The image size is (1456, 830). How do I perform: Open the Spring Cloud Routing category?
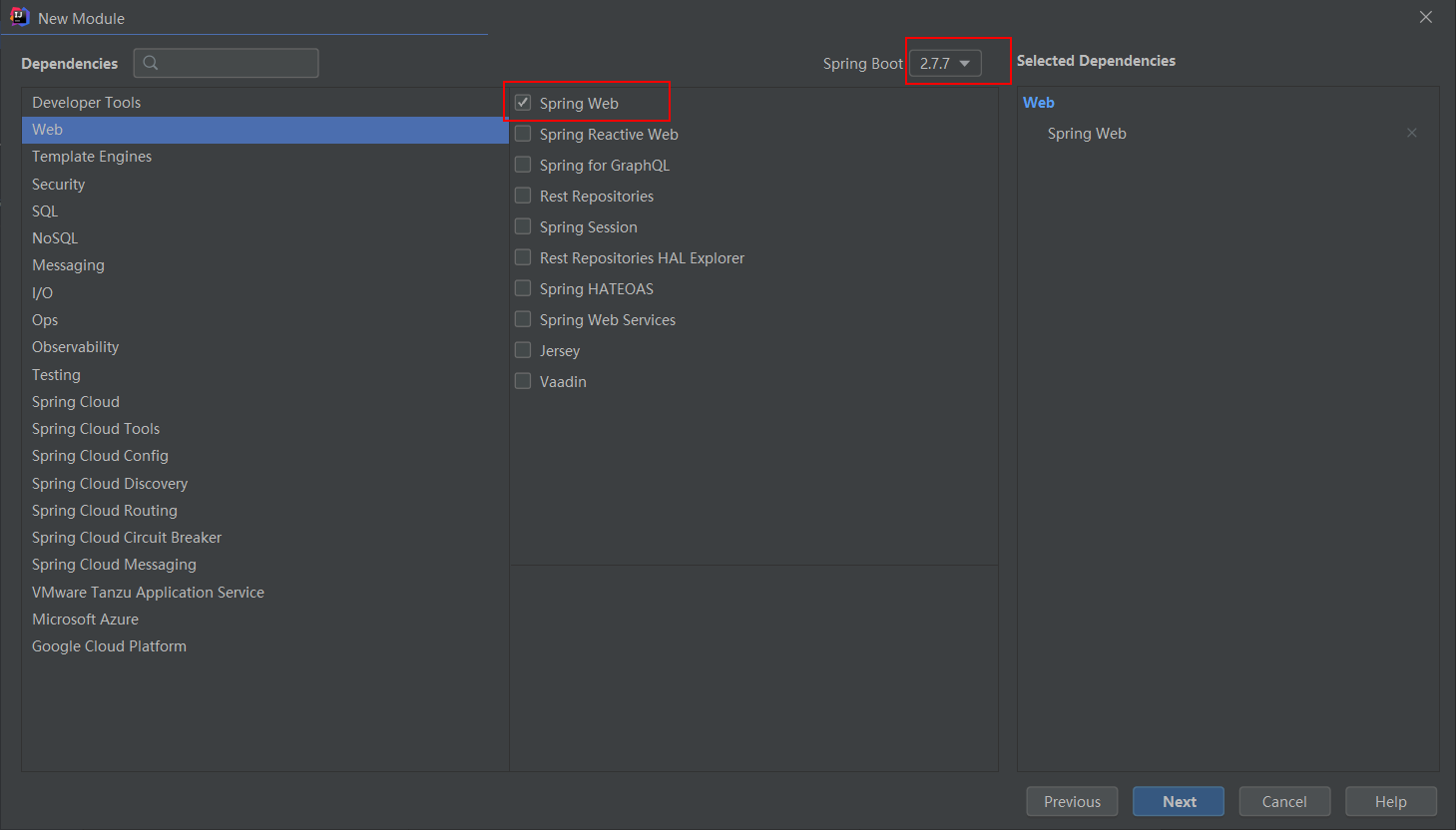coord(265,511)
